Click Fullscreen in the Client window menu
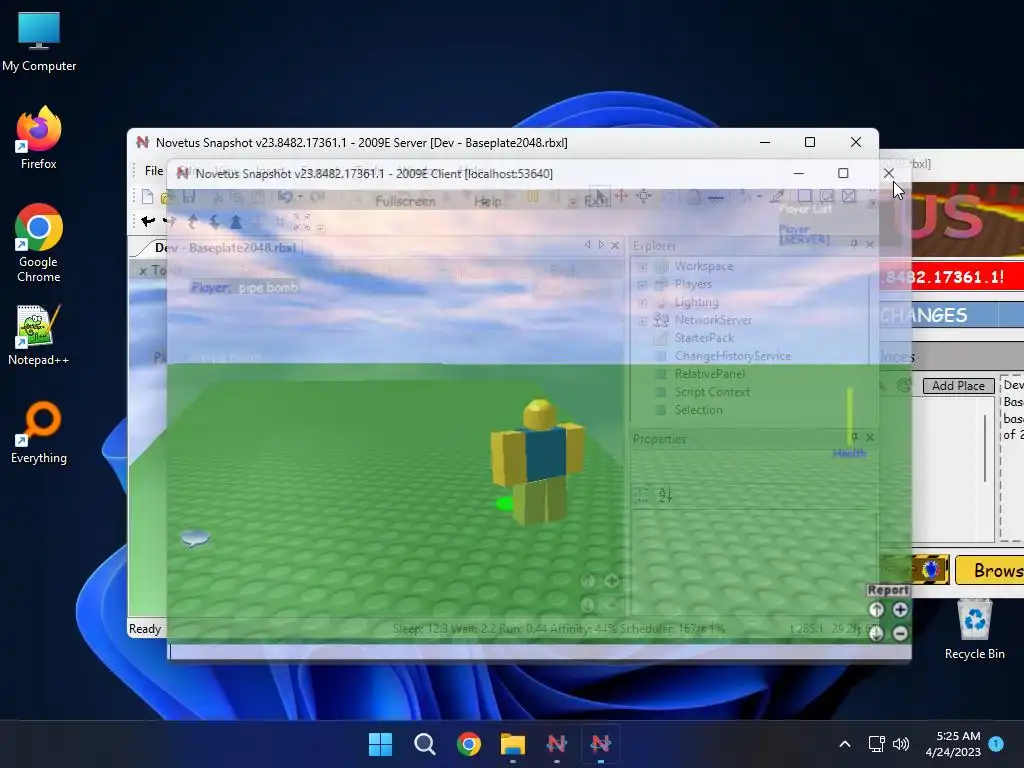This screenshot has height=768, width=1024. (405, 201)
